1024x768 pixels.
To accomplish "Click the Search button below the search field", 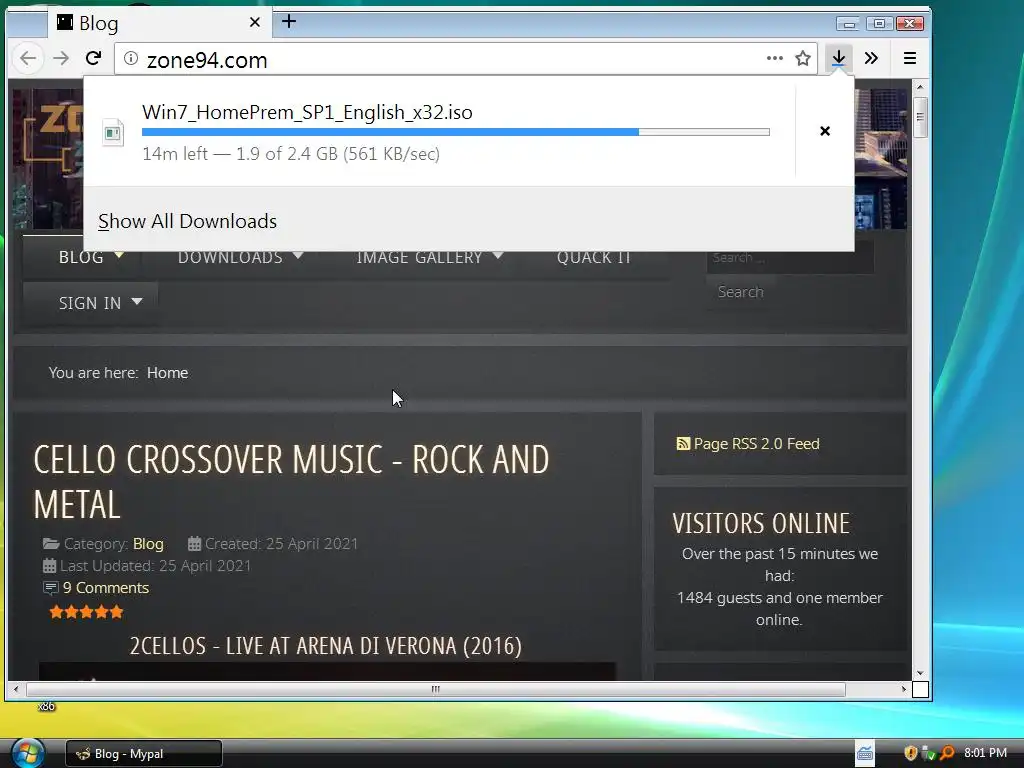I will click(x=741, y=292).
